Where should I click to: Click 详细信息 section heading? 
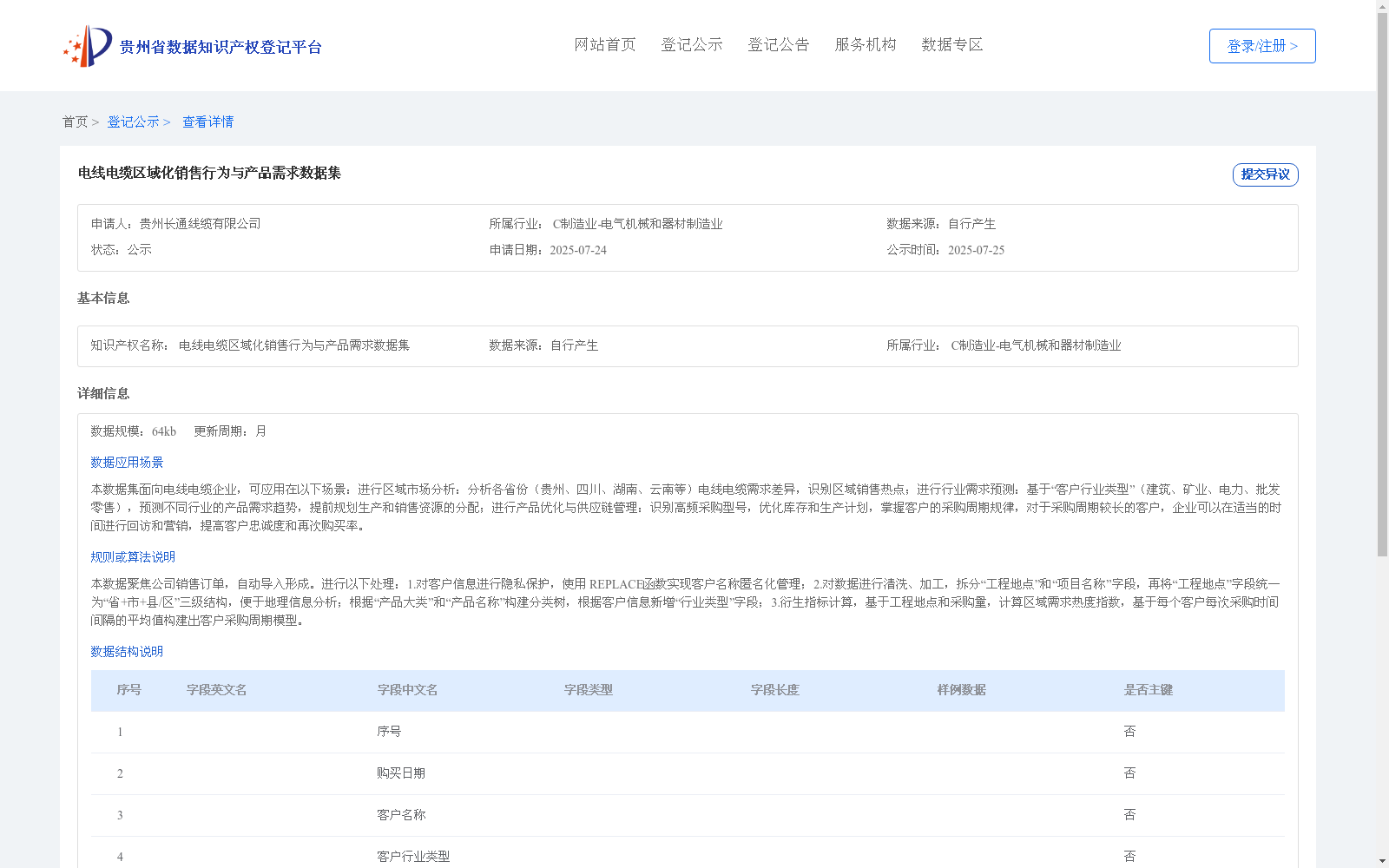click(x=103, y=393)
